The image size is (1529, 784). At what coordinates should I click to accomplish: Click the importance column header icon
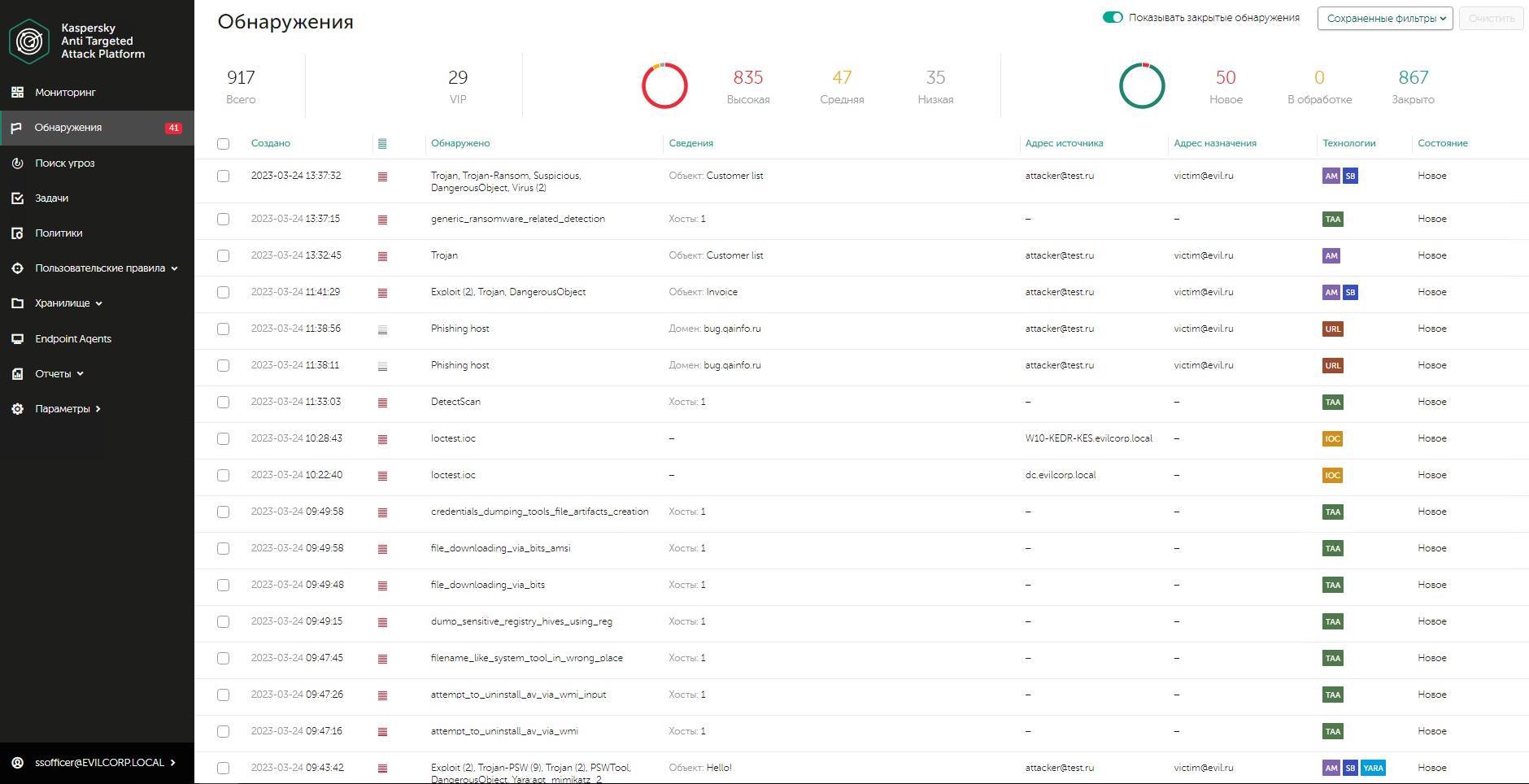click(382, 144)
